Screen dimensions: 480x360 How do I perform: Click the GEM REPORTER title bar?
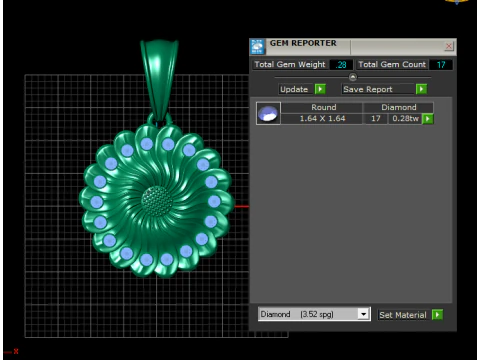point(353,47)
